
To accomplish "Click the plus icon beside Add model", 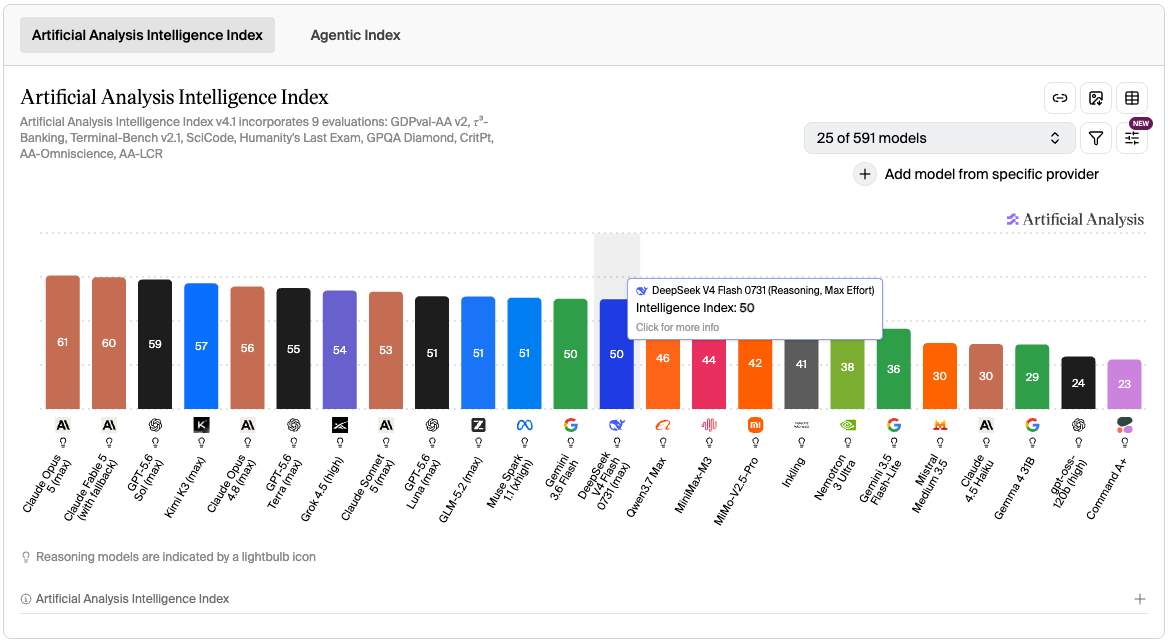I will point(864,174).
